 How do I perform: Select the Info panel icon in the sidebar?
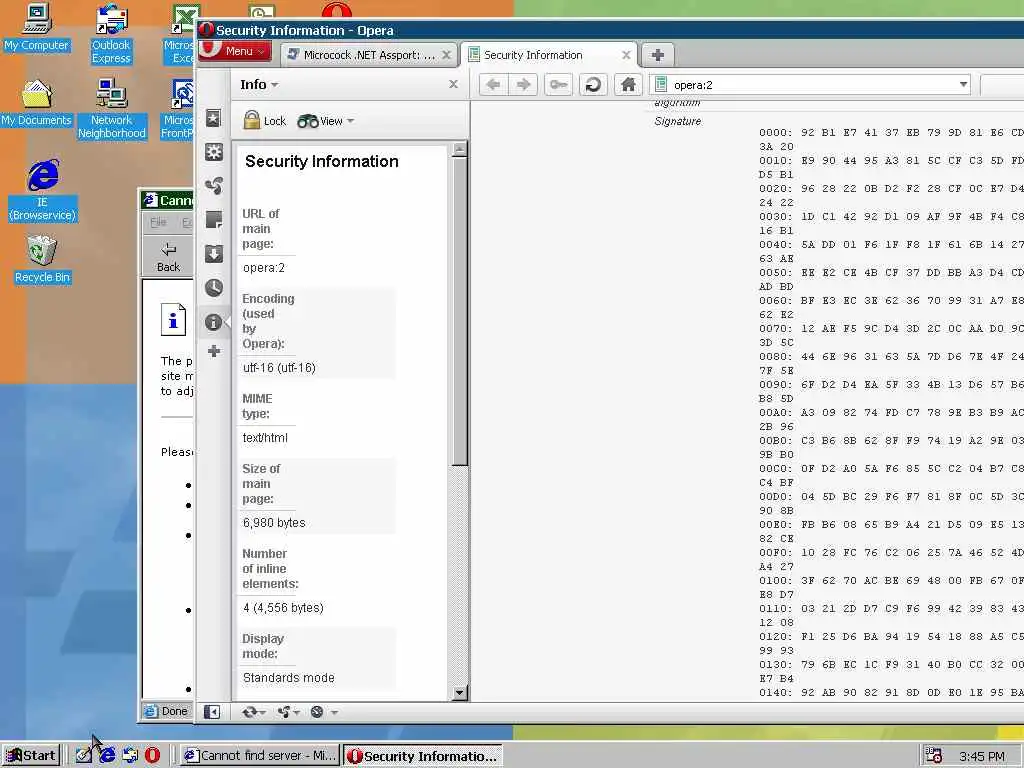tap(214, 322)
